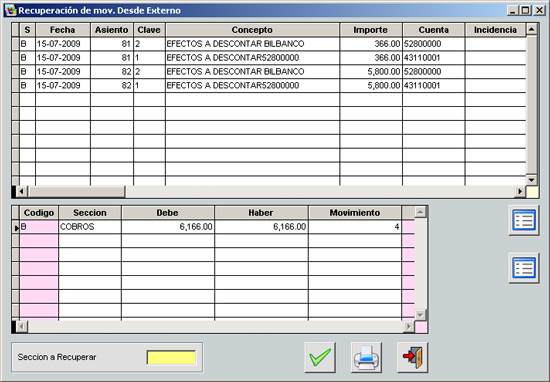The width and height of the screenshot is (550, 382).
Task: Click the exit door icon button
Action: pyautogui.click(x=412, y=357)
